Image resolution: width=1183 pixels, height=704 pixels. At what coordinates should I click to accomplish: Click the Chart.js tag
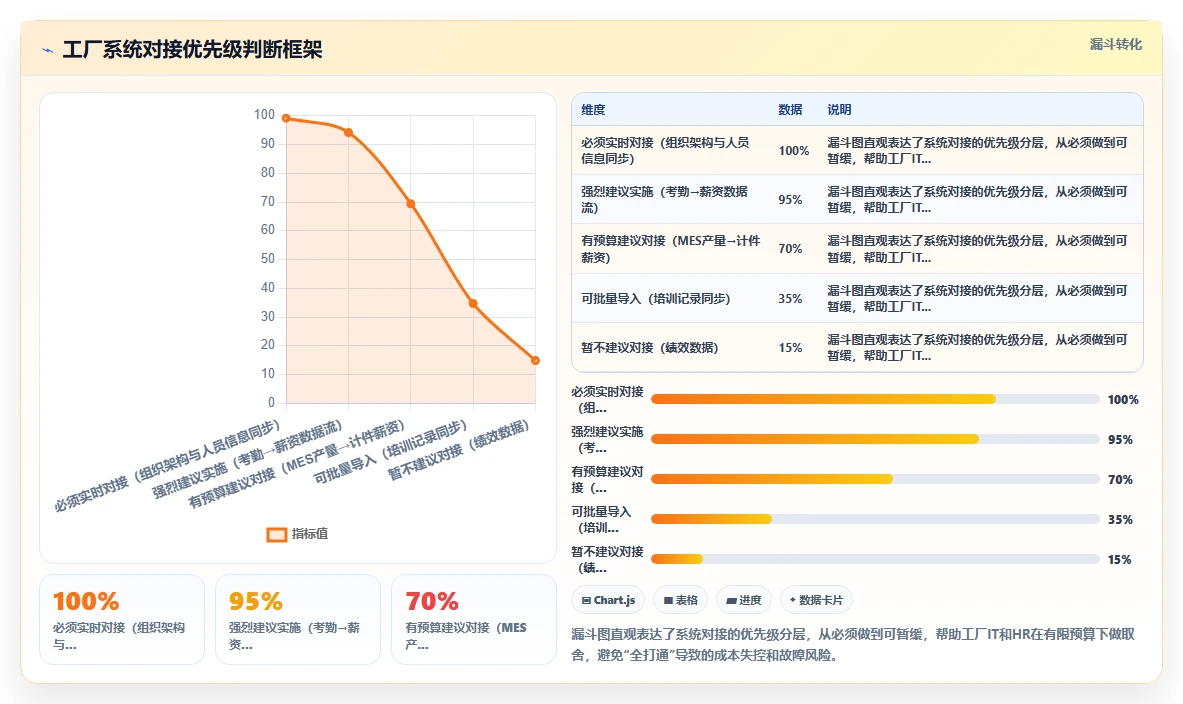[608, 600]
